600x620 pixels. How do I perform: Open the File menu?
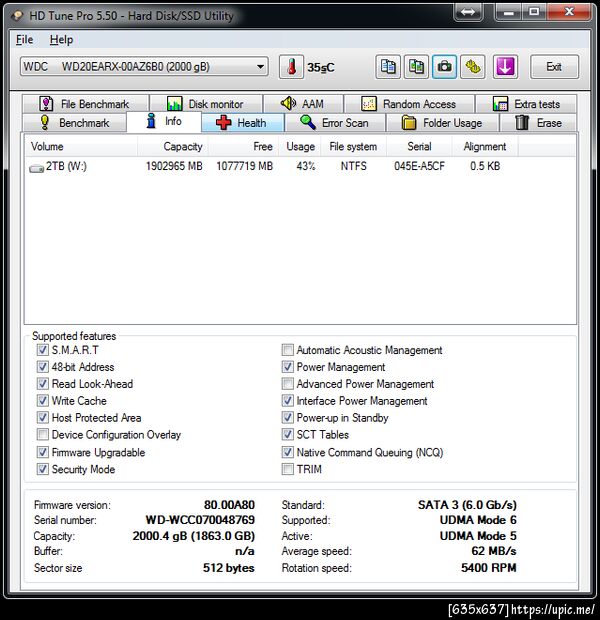click(25, 40)
